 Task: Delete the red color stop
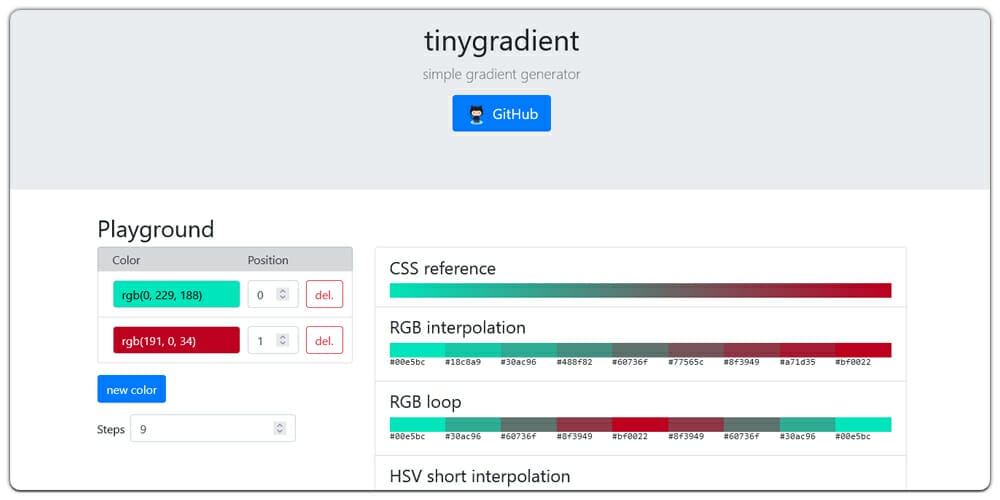[x=324, y=340]
